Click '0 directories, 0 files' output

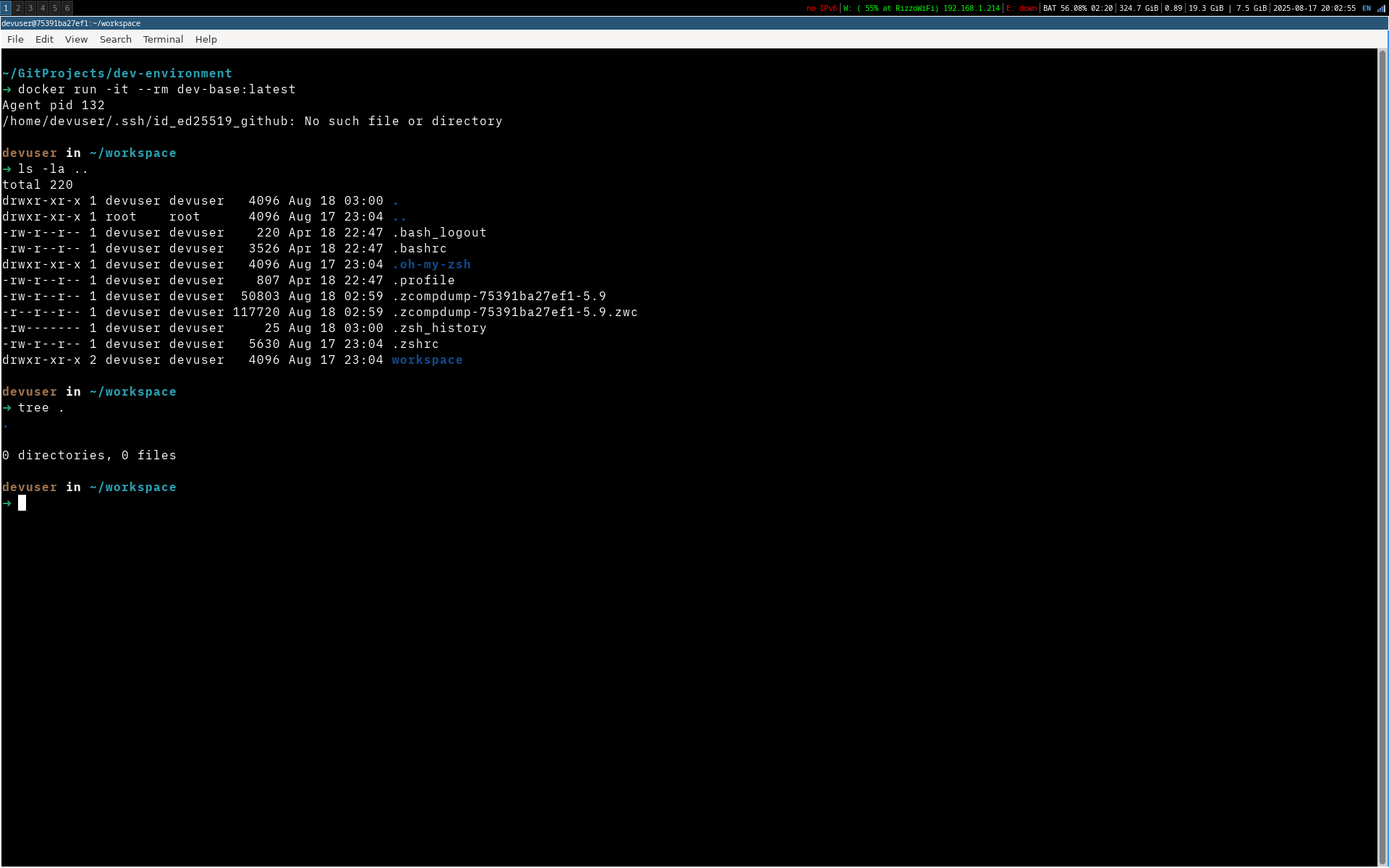[x=89, y=455]
